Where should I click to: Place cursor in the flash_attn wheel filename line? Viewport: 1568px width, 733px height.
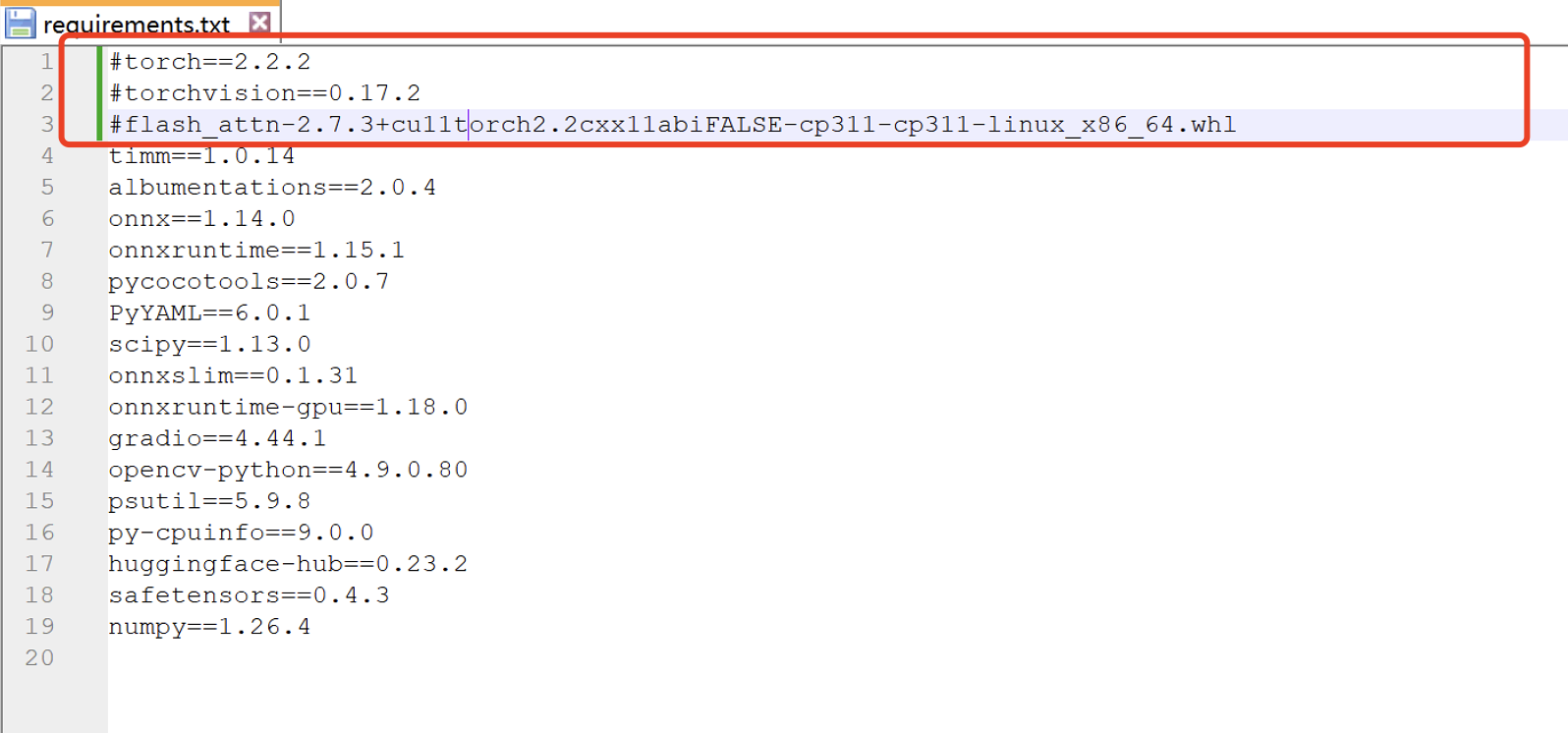tap(672, 125)
